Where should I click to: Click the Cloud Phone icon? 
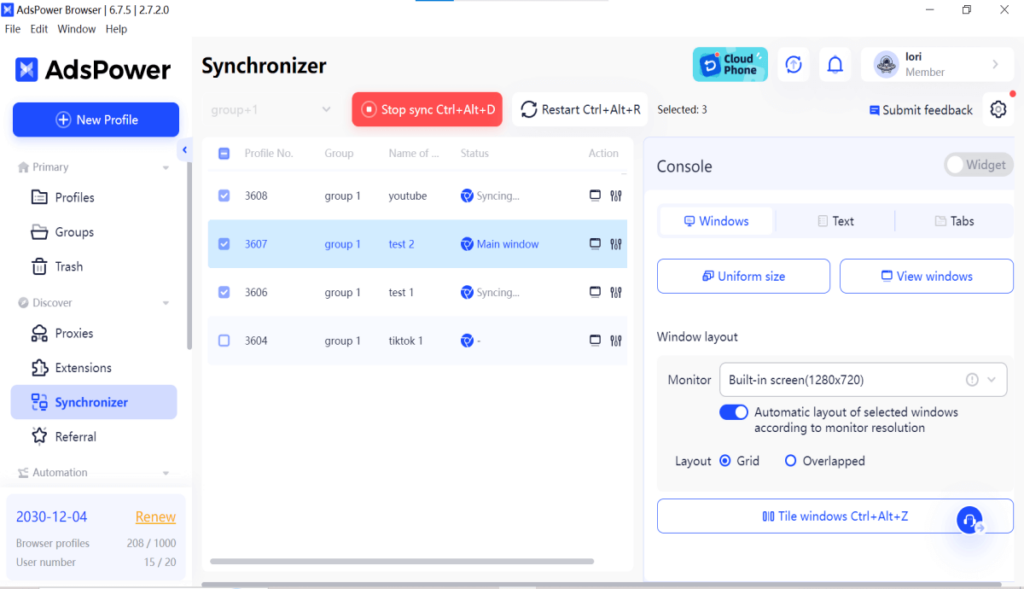pyautogui.click(x=730, y=64)
